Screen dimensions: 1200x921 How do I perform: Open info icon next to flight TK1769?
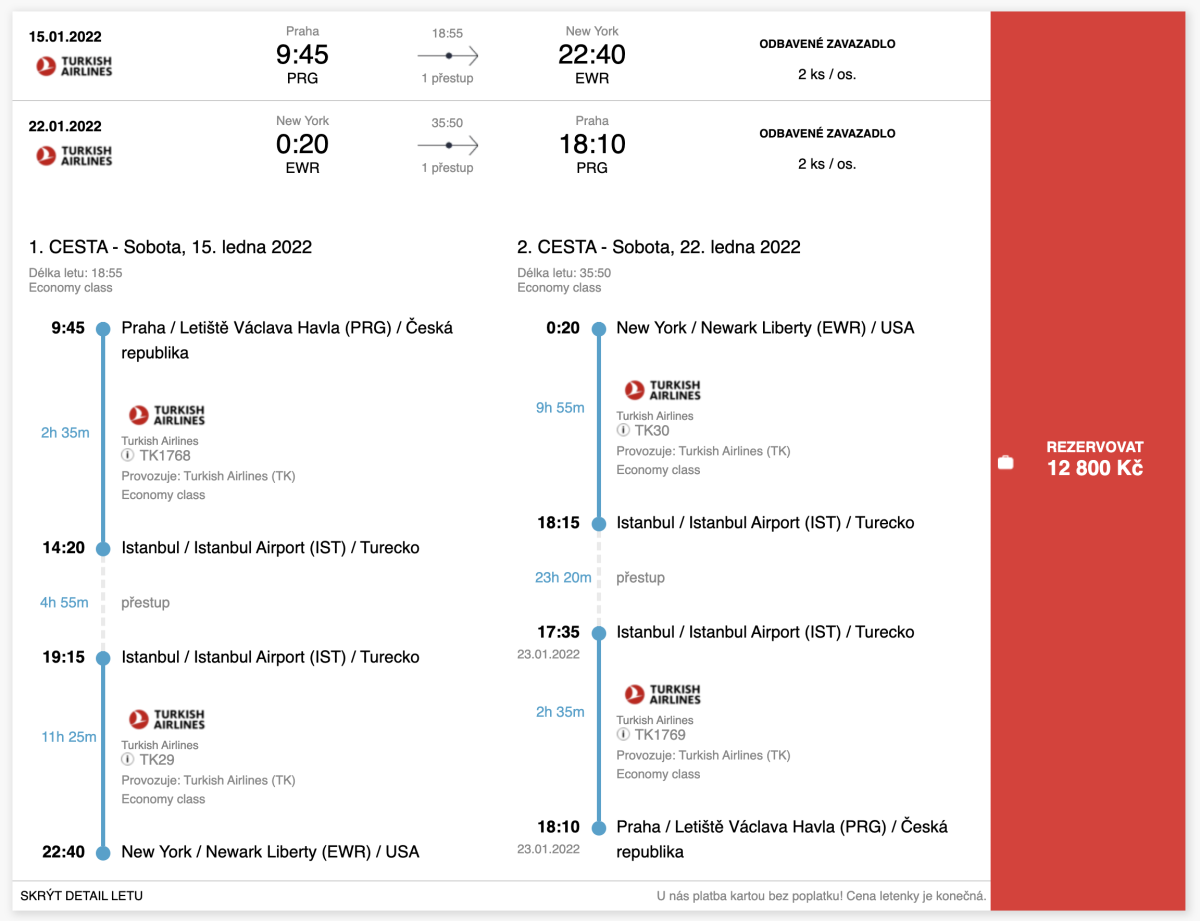pos(624,735)
